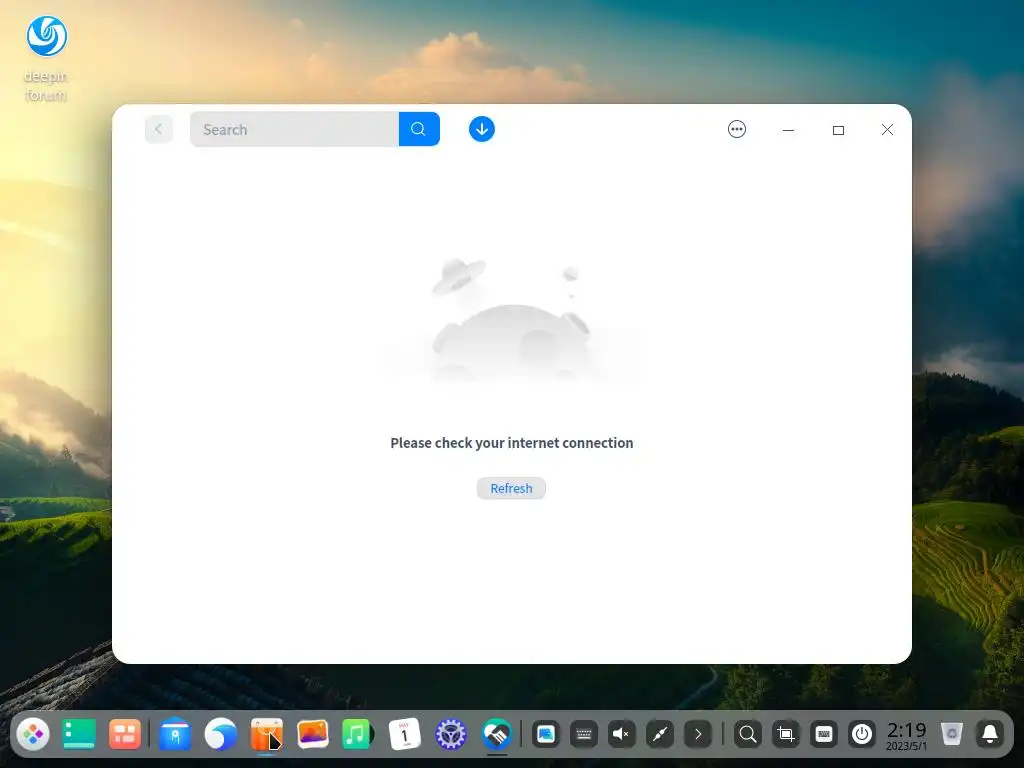Open the Album photo app in dock
The height and width of the screenshot is (768, 1024).
313,735
